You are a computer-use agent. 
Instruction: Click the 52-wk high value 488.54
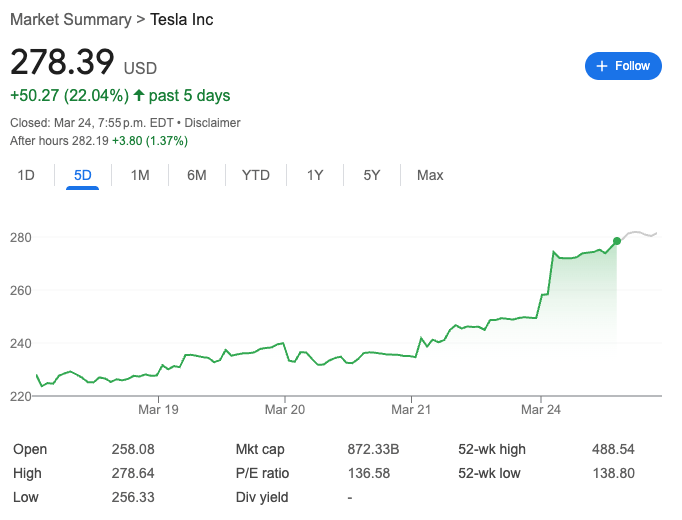pos(613,449)
